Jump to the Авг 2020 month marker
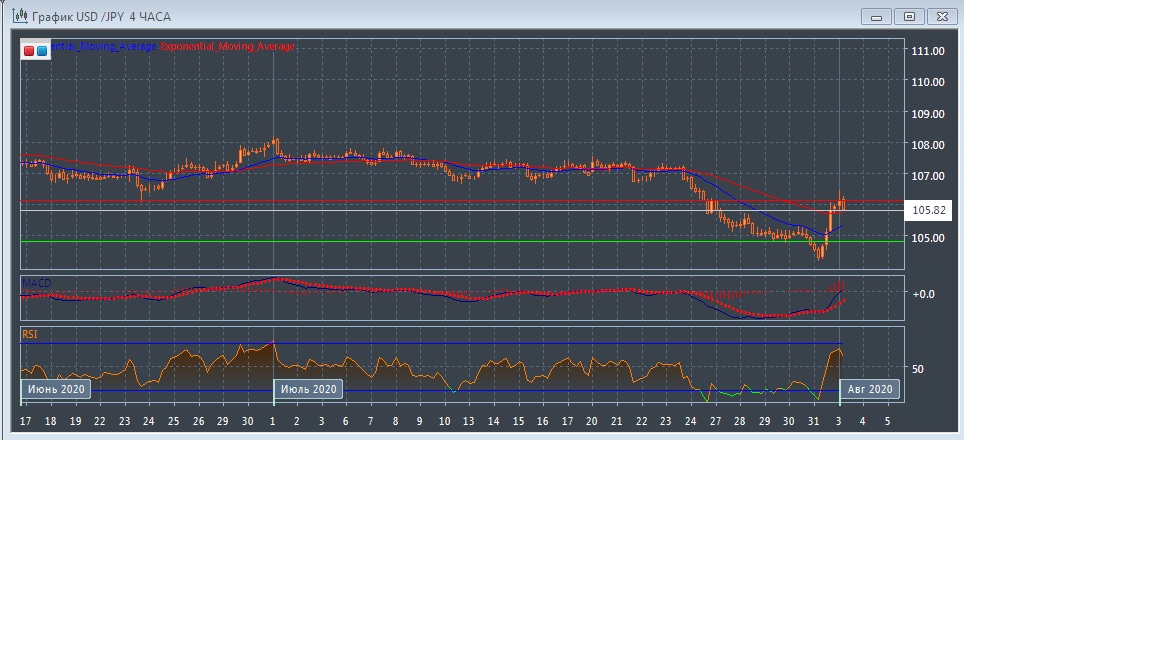 pos(869,389)
